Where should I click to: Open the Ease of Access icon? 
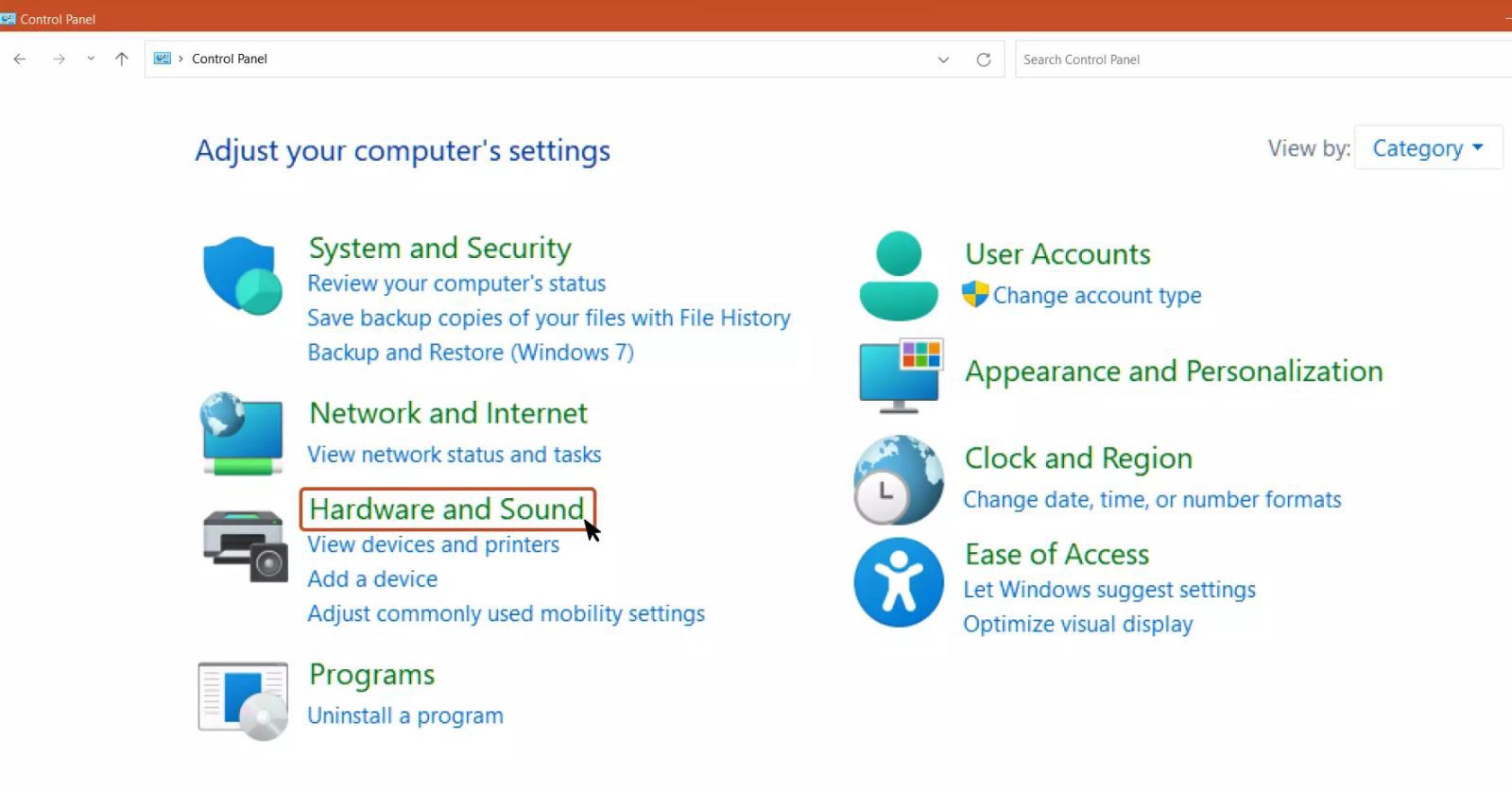[899, 582]
